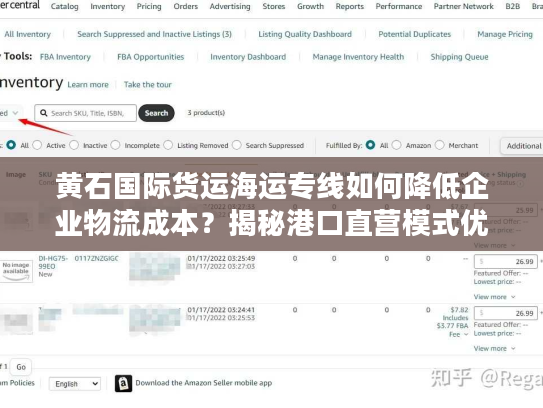The height and width of the screenshot is (408, 543).
Task: Click the No image available thumbnail
Action: [16, 271]
